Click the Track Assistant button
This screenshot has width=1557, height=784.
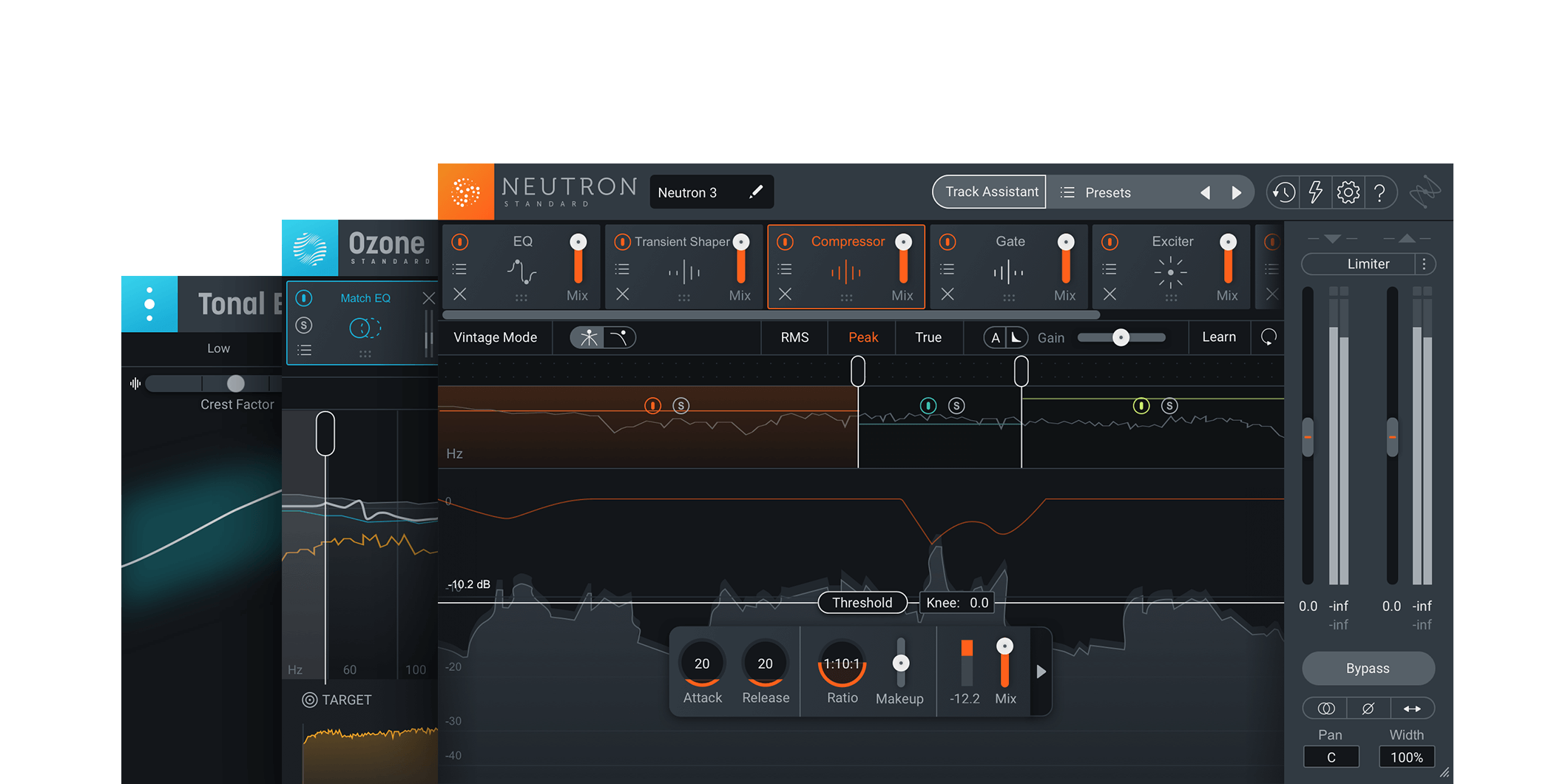click(990, 192)
